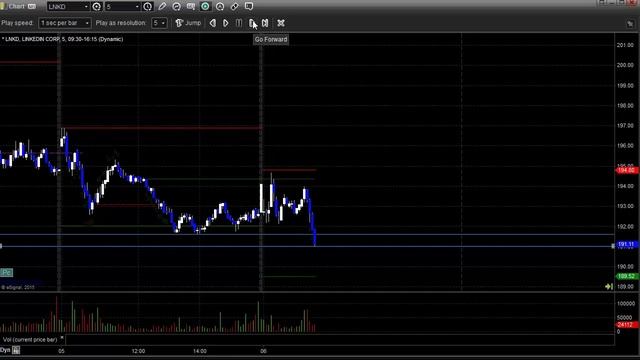The height and width of the screenshot is (360, 640).
Task: Click the Go Forward step button
Action: tap(252, 23)
